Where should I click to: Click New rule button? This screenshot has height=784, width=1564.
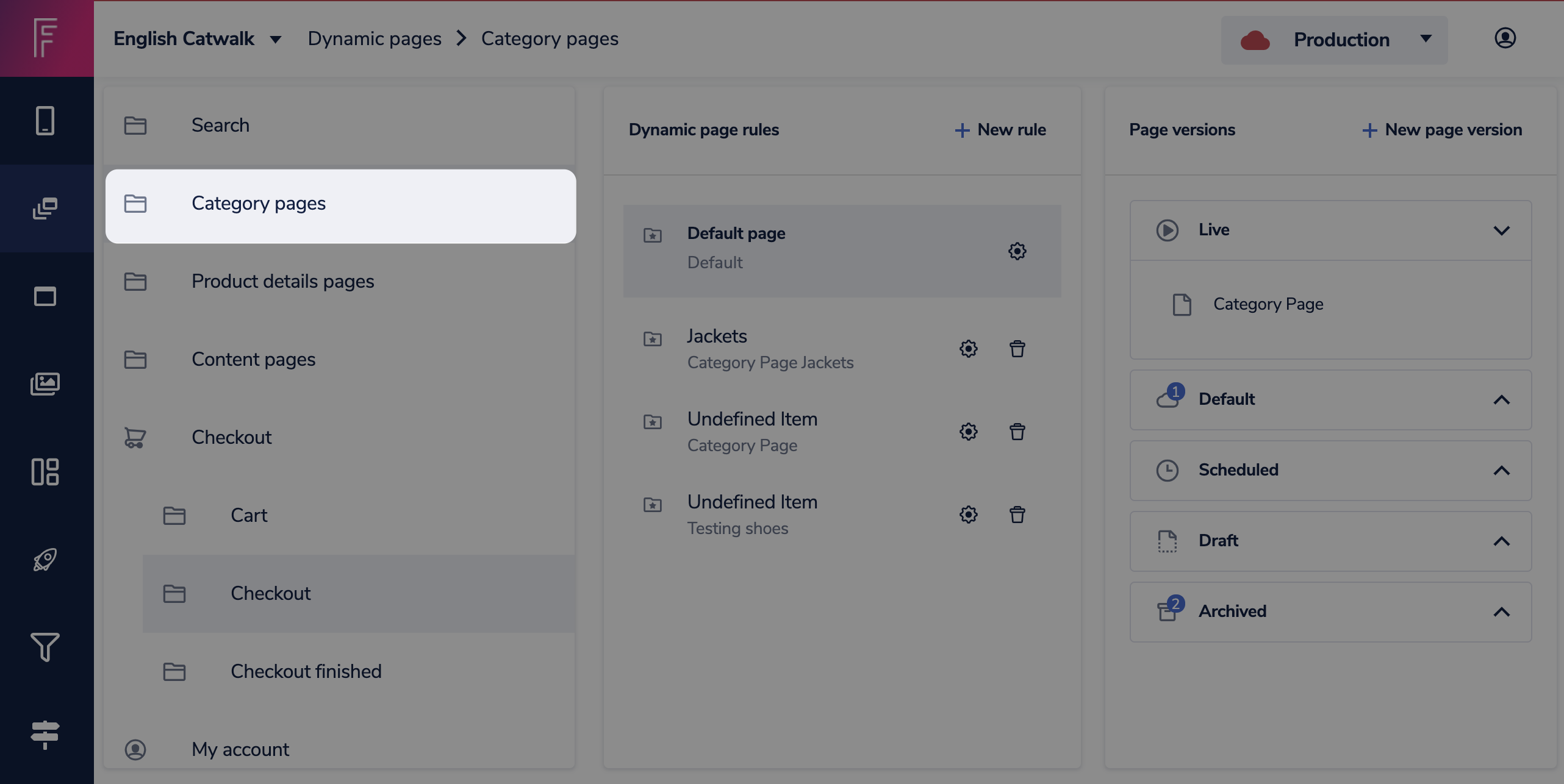pos(1000,130)
